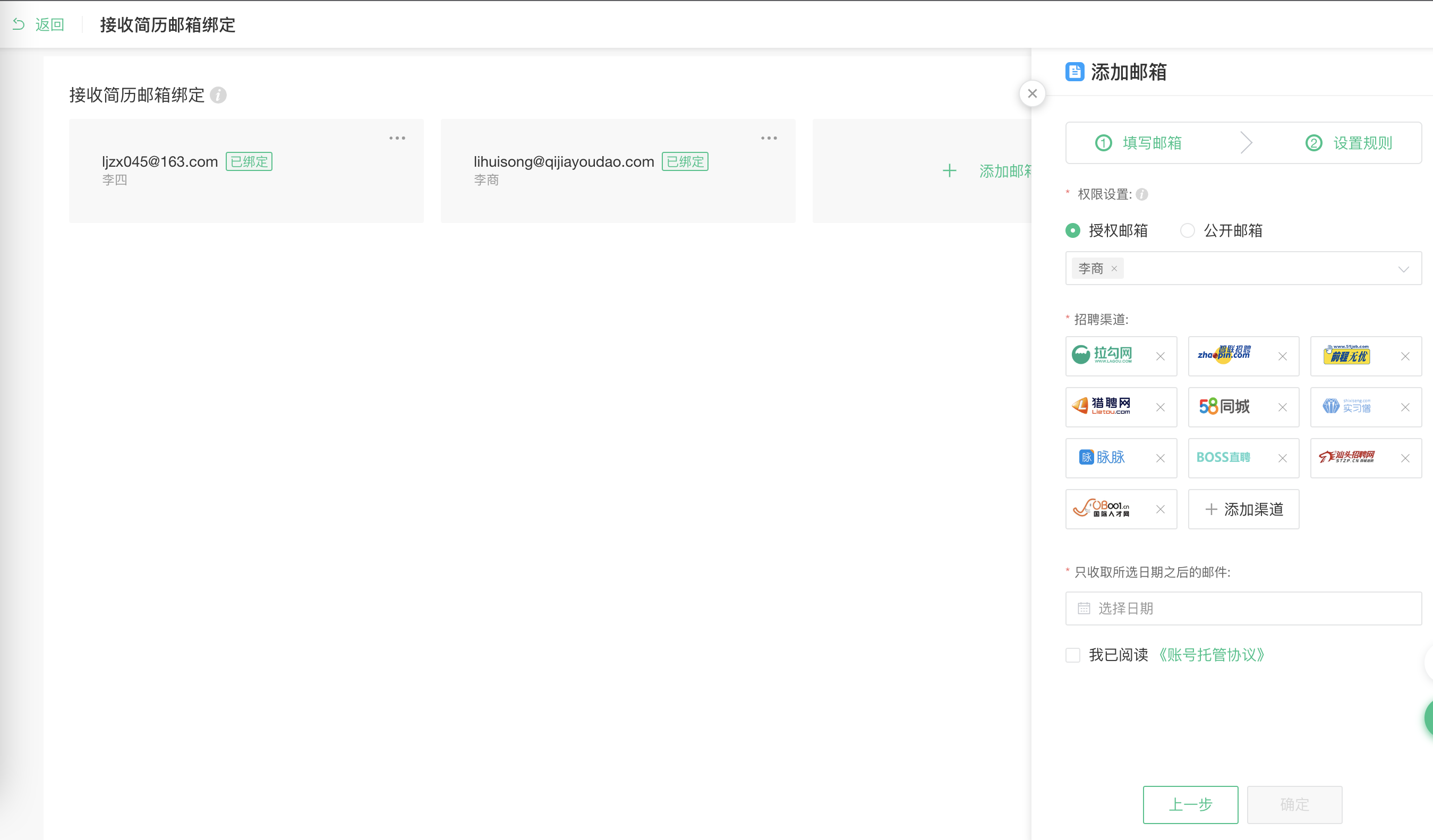Open info icon next to 权限设置
This screenshot has height=840, width=1433.
point(1142,194)
